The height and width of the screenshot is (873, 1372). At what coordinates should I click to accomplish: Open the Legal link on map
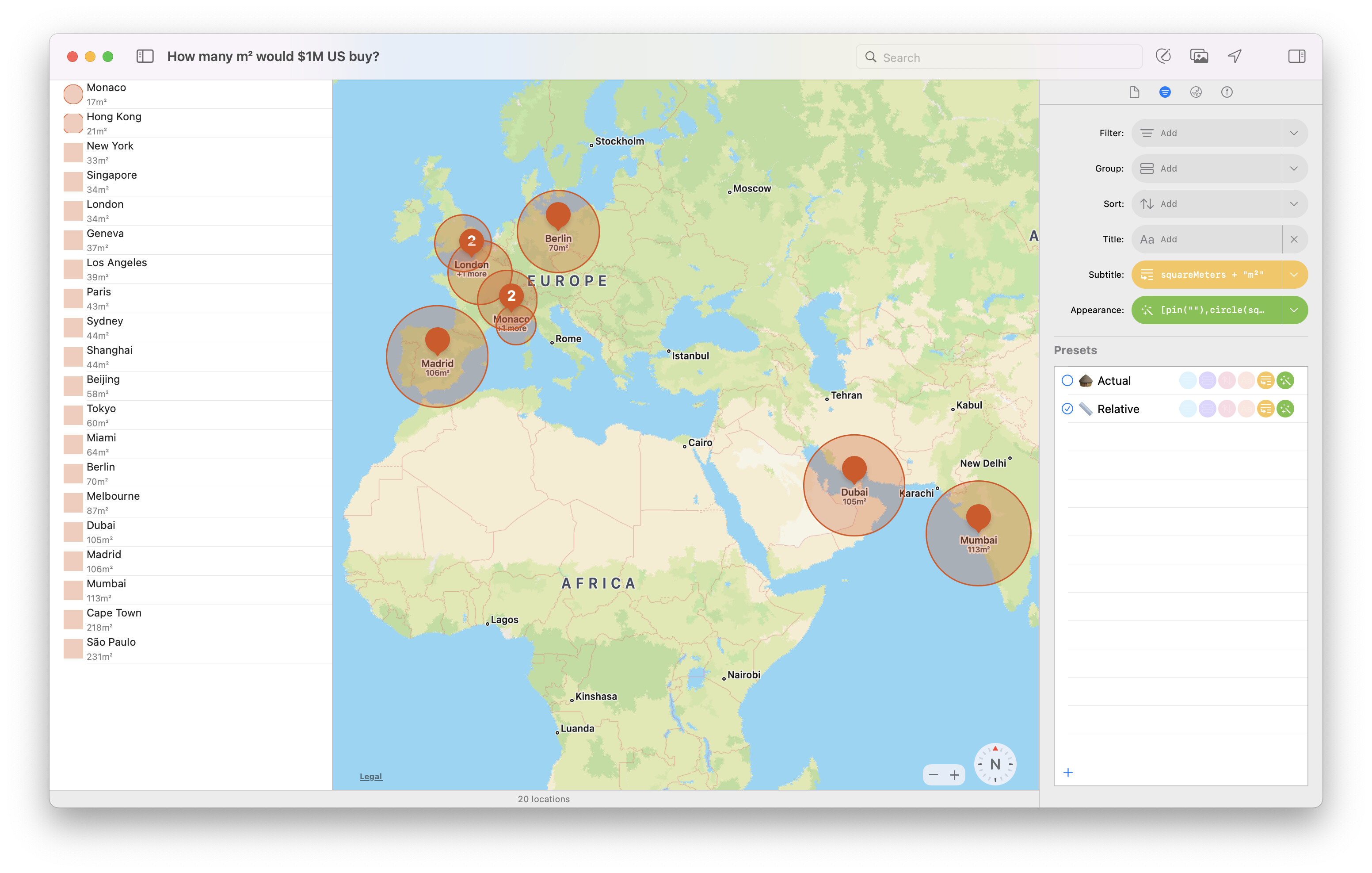tap(371, 776)
